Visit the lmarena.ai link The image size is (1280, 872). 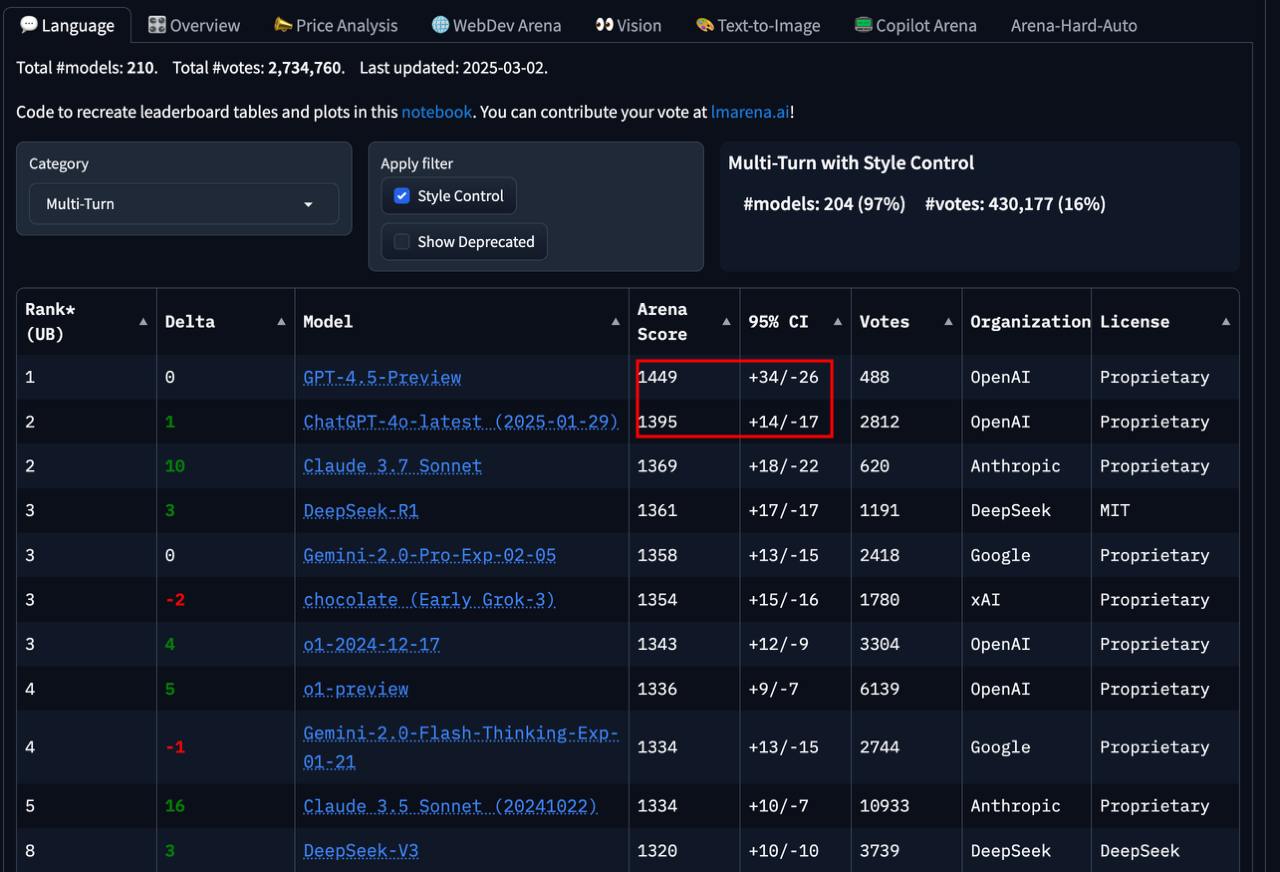click(x=750, y=112)
